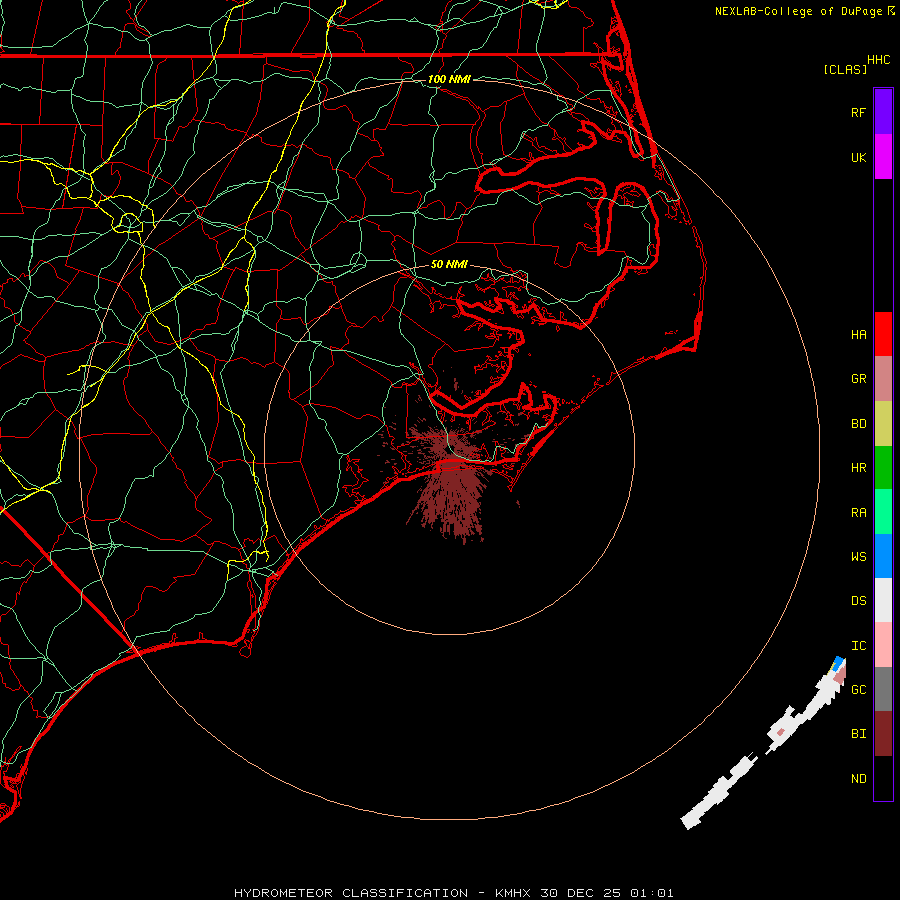Click the 'BI' legend label text

(x=858, y=734)
